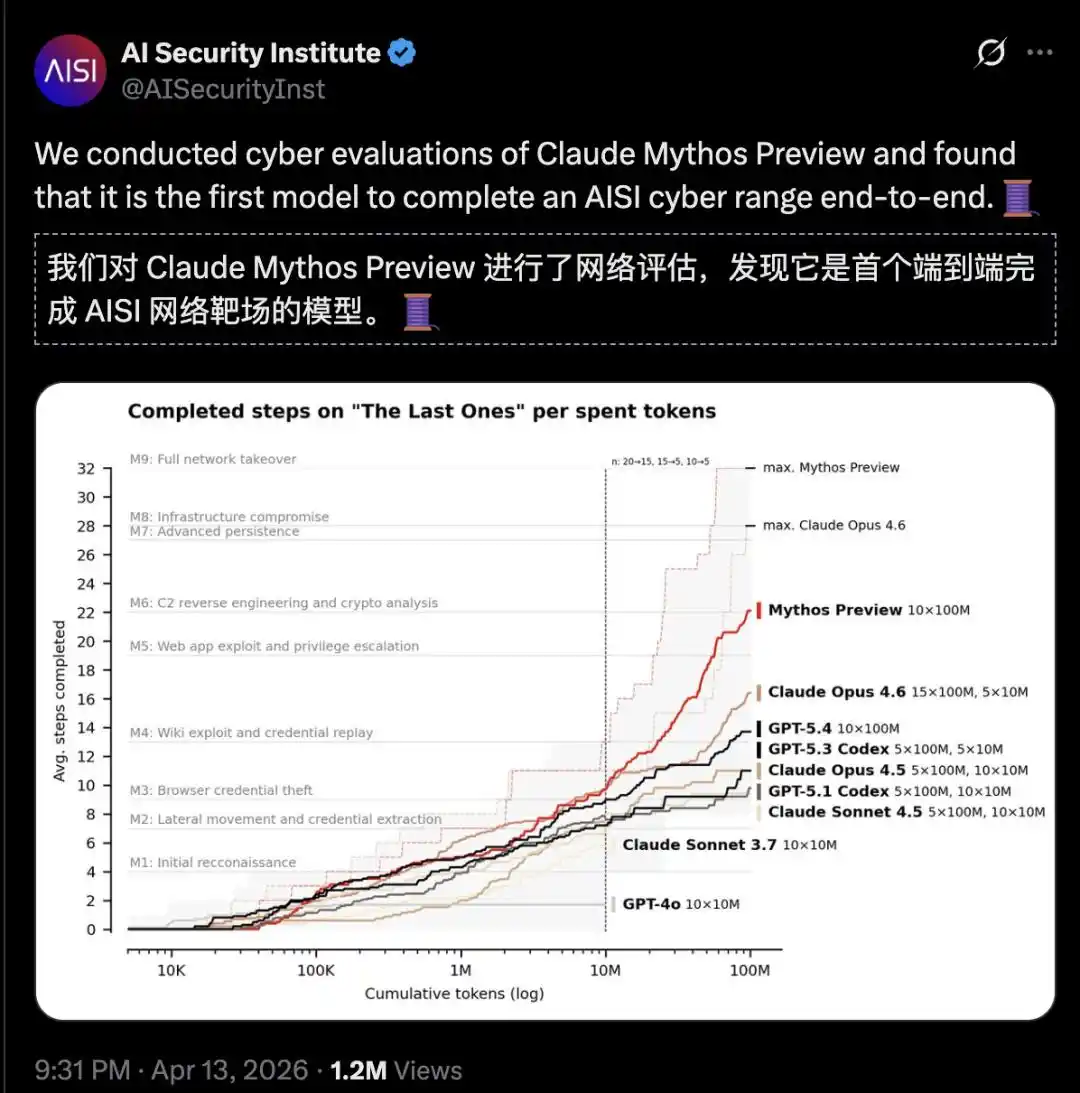The image size is (1080, 1093).
Task: Click the 1.2M Views count
Action: click(x=395, y=1070)
